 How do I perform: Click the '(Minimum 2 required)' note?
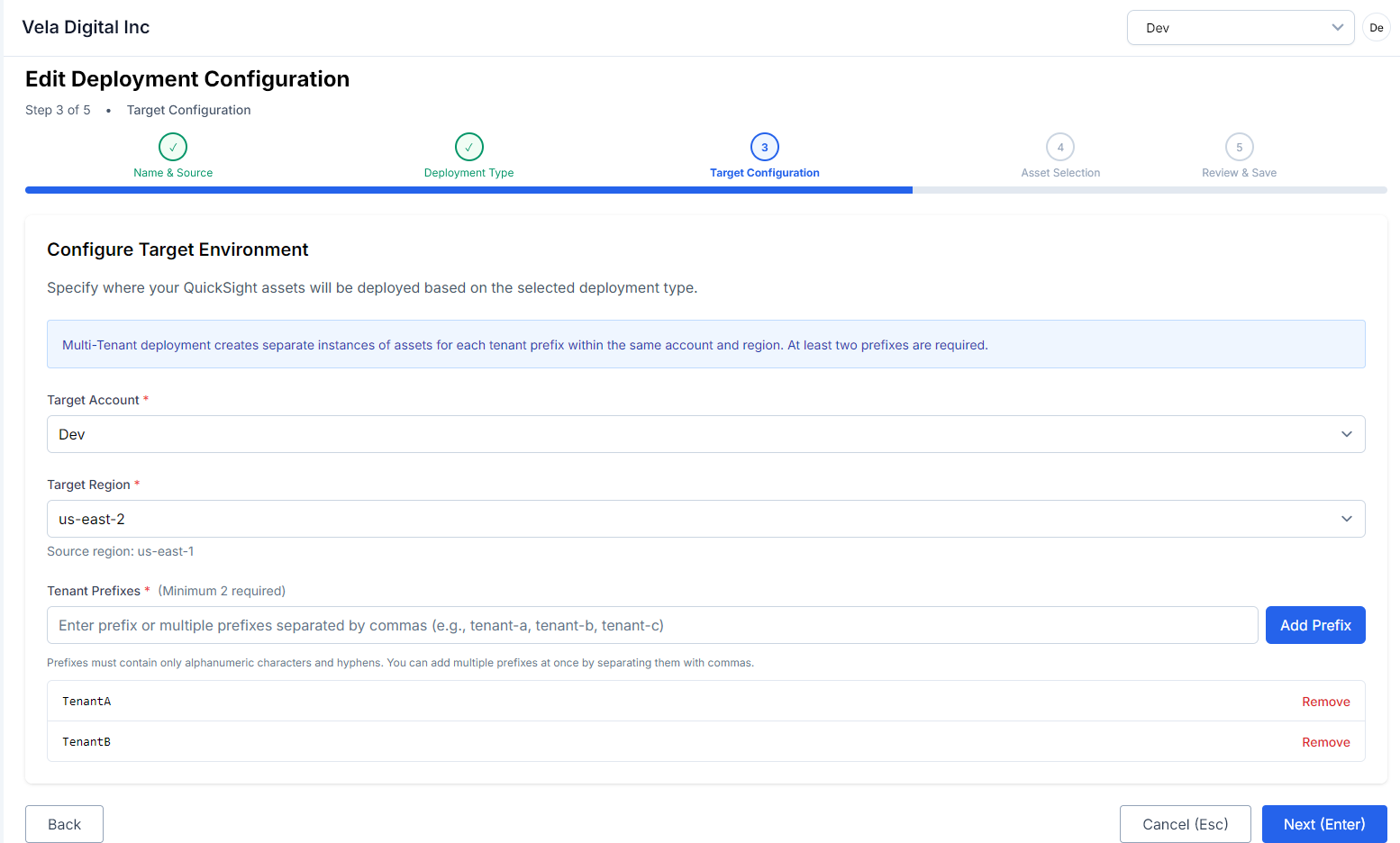(x=222, y=591)
